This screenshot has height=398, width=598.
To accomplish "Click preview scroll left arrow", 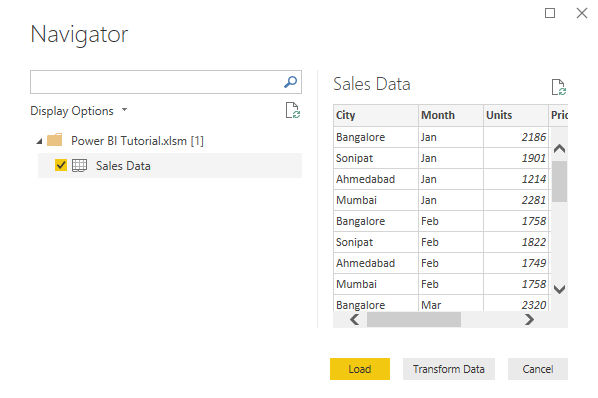I will click(x=355, y=319).
